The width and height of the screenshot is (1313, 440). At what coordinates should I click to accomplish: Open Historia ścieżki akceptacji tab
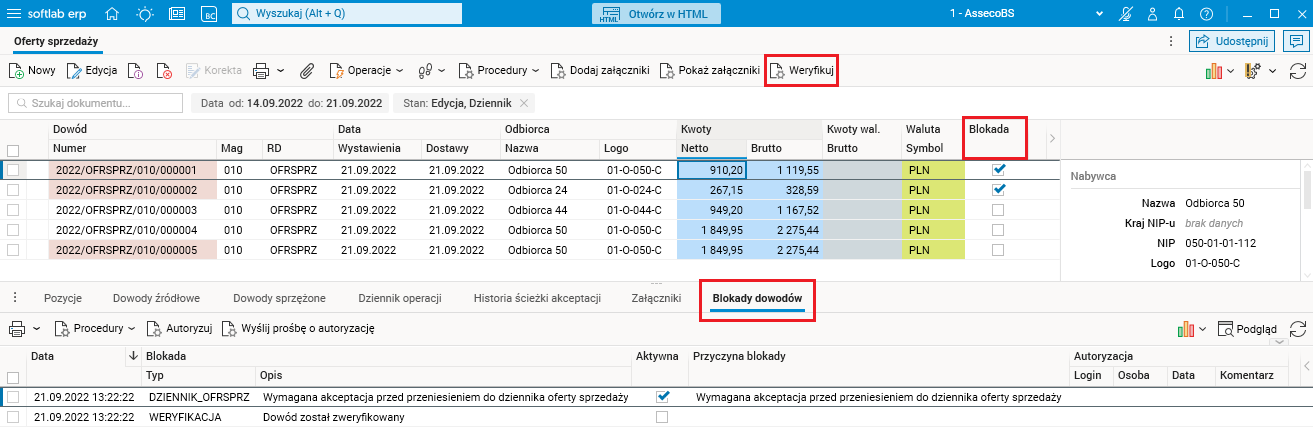coord(537,298)
